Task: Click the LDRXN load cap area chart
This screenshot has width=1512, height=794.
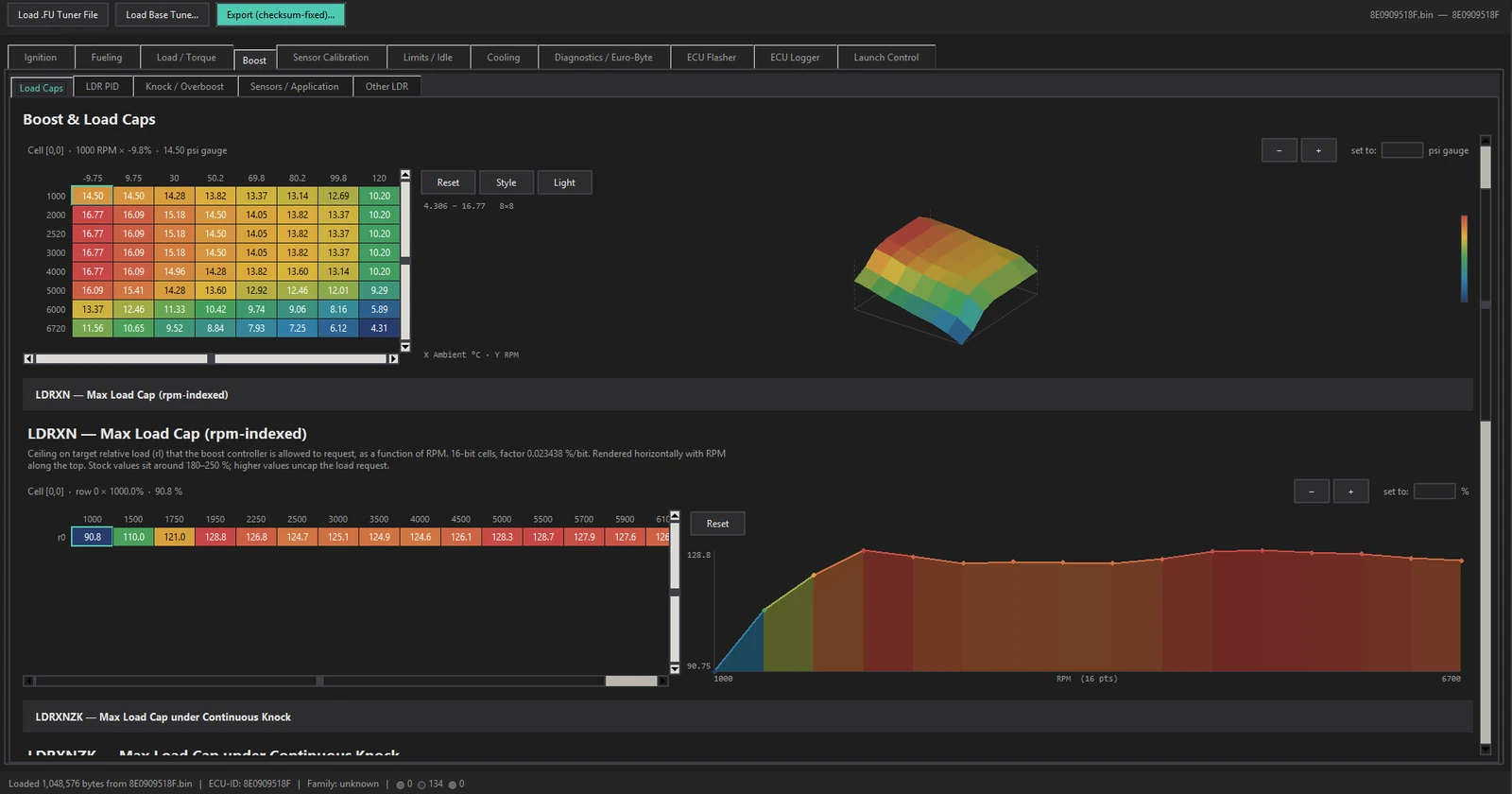Action: coord(1088,610)
